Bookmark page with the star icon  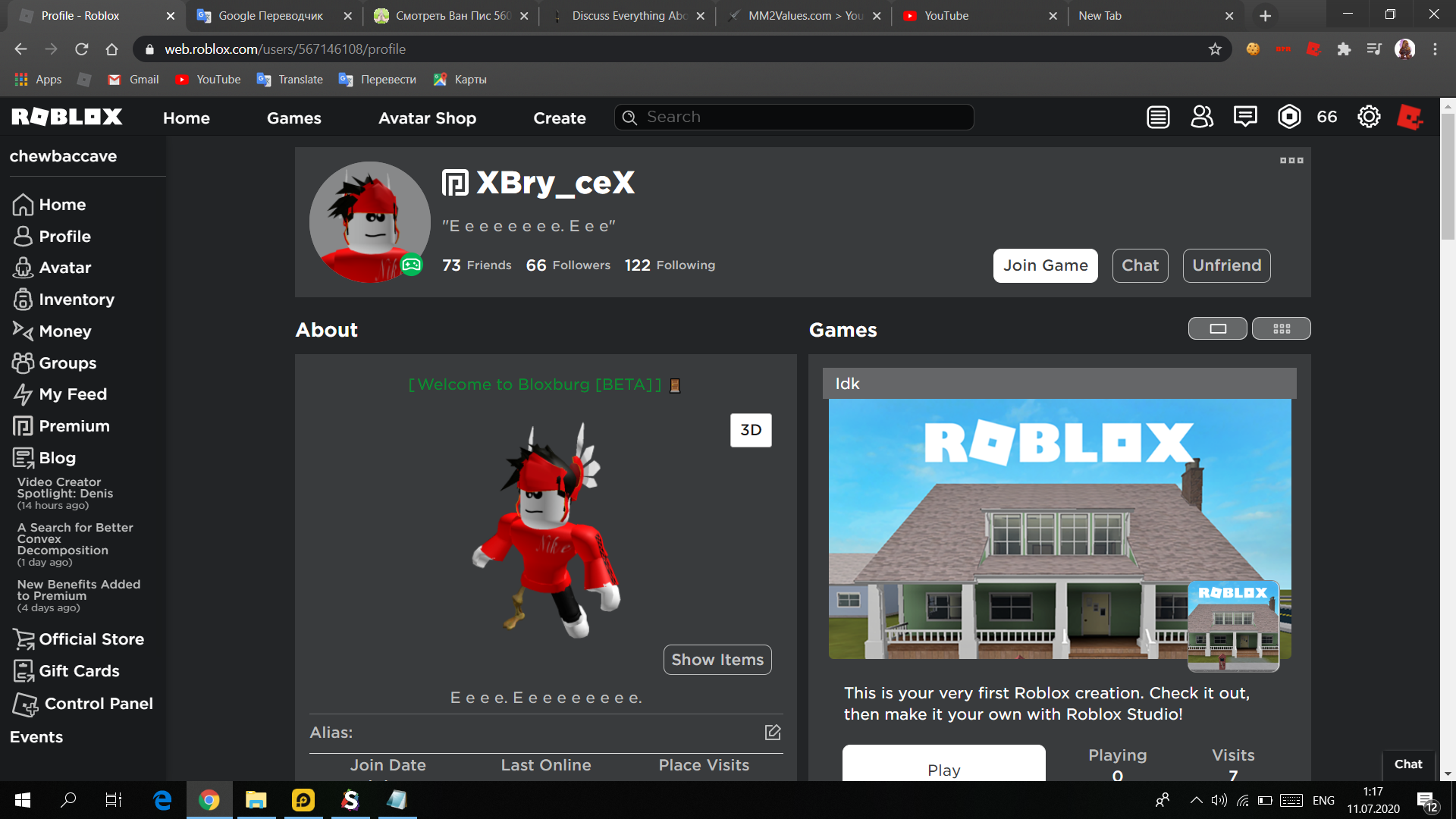(1215, 49)
